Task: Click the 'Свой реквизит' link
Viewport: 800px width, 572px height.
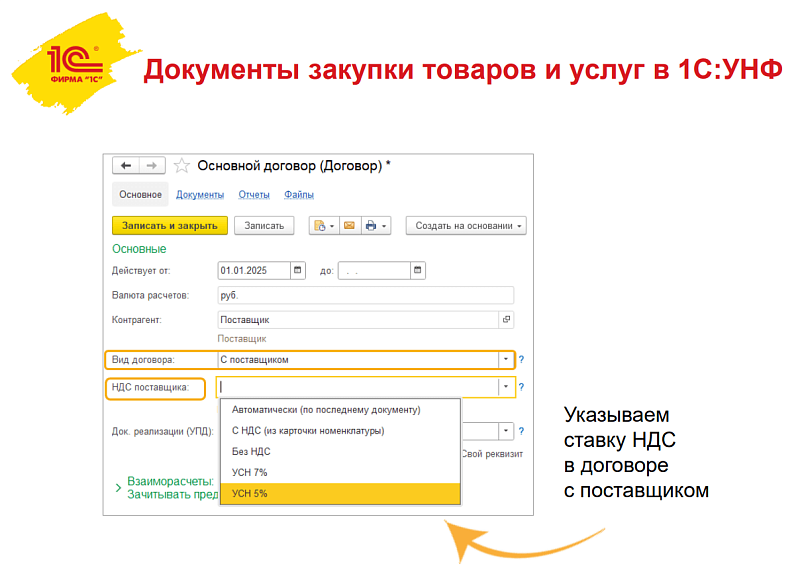Action: pyautogui.click(x=492, y=454)
